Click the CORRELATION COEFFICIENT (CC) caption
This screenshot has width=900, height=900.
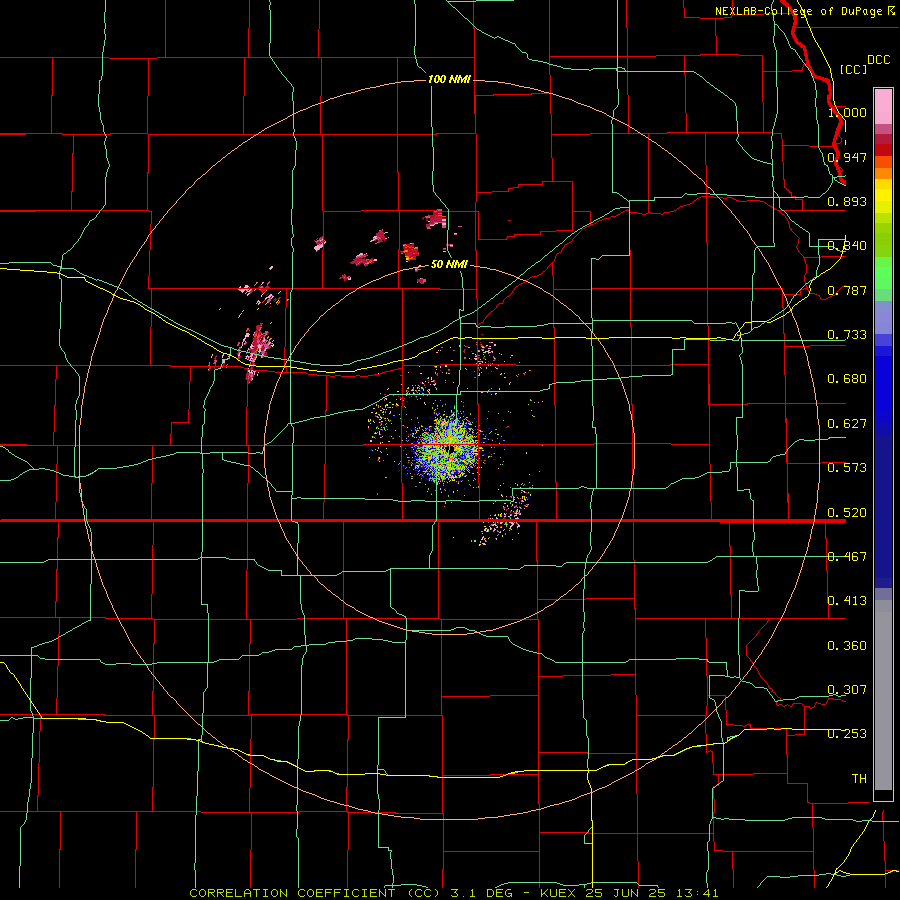[x=315, y=893]
